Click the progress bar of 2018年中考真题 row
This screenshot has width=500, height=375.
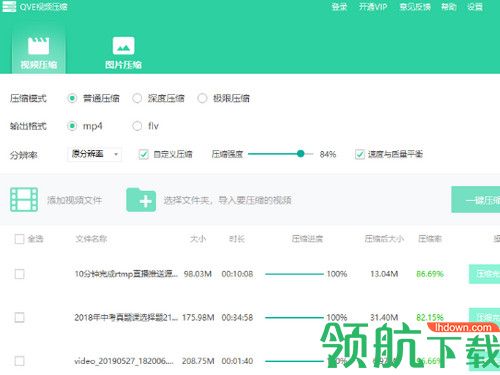click(294, 317)
